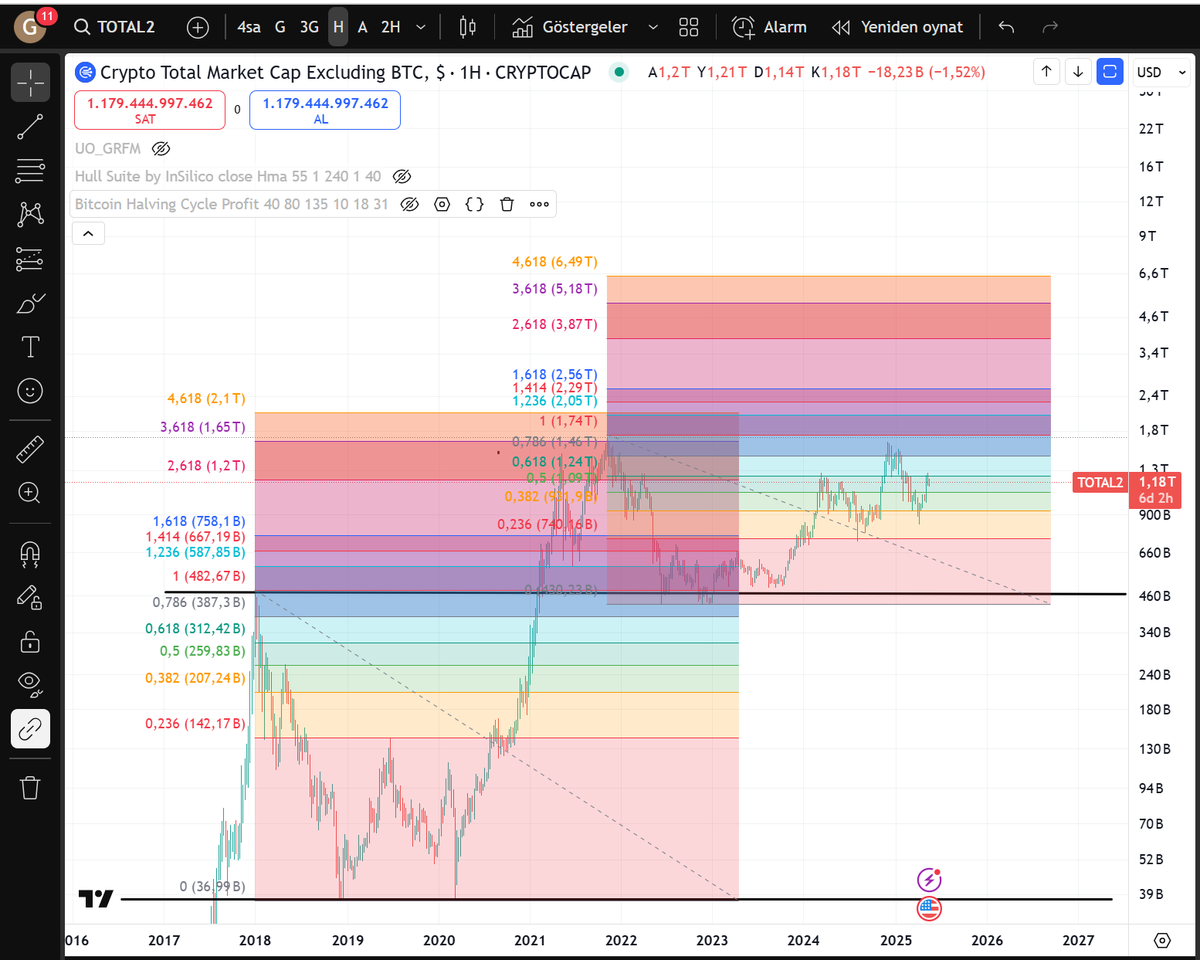Open the layout templates grid icon
Viewport: 1200px width, 960px height.
click(688, 27)
